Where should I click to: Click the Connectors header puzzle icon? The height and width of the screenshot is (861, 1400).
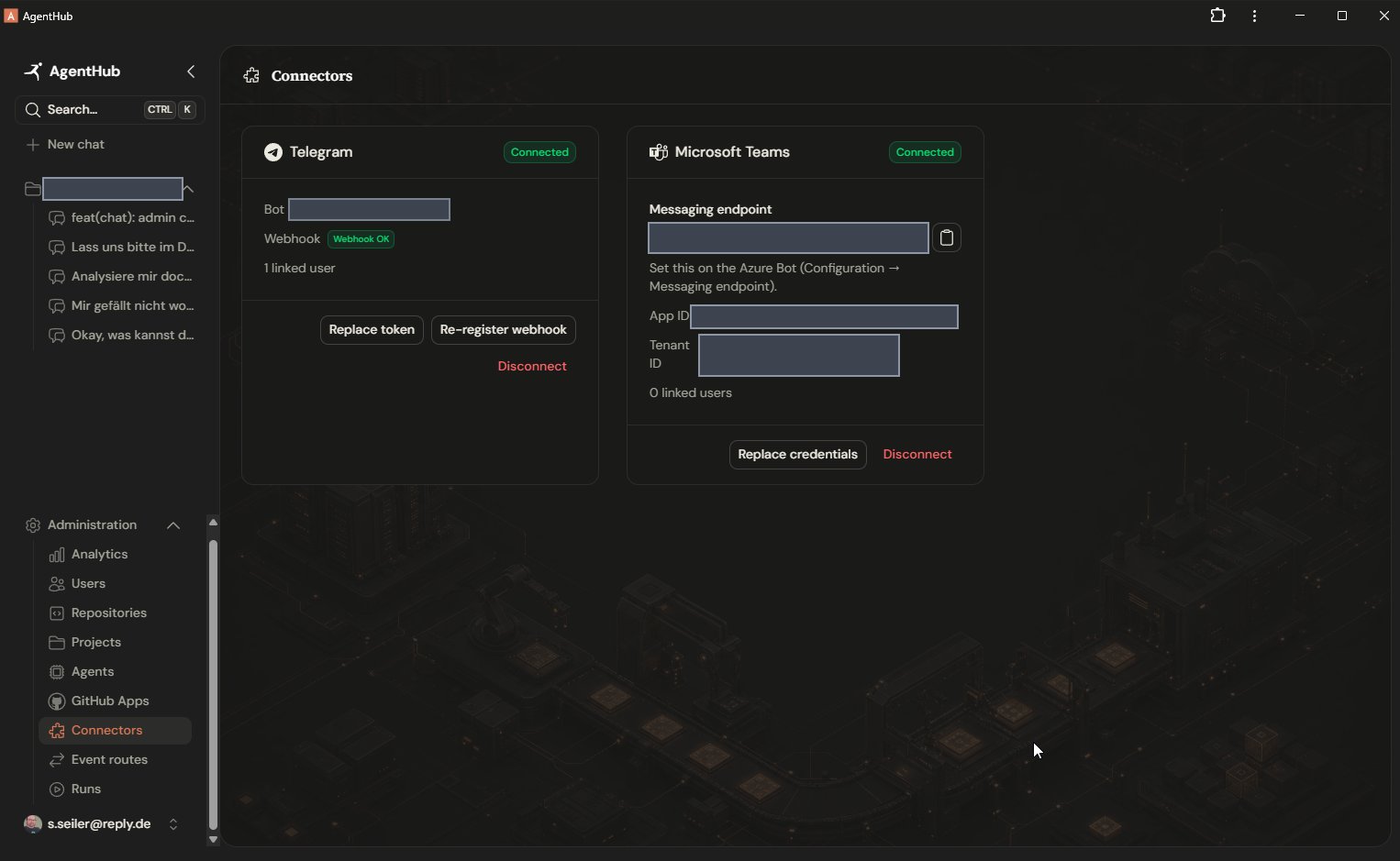pos(251,76)
